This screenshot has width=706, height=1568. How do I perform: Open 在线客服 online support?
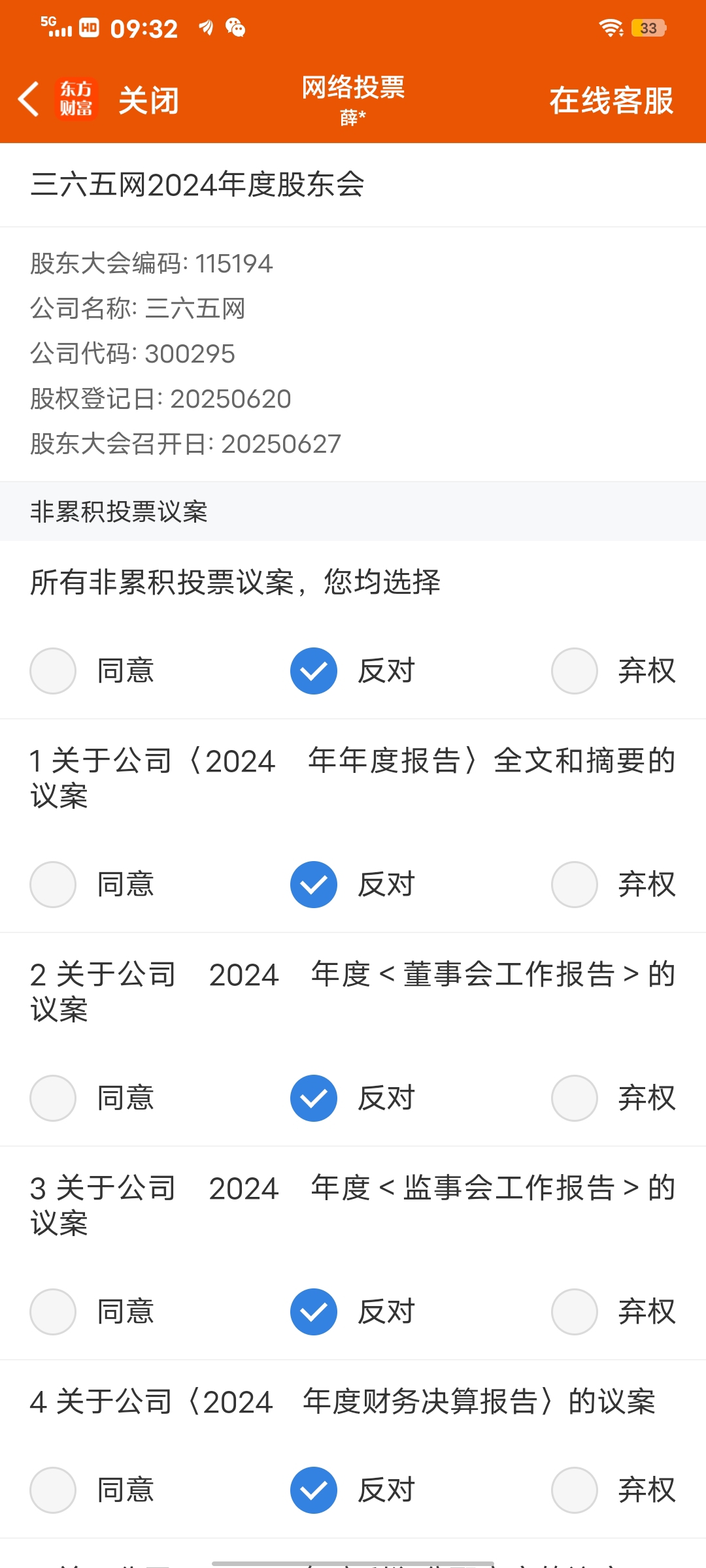(611, 101)
